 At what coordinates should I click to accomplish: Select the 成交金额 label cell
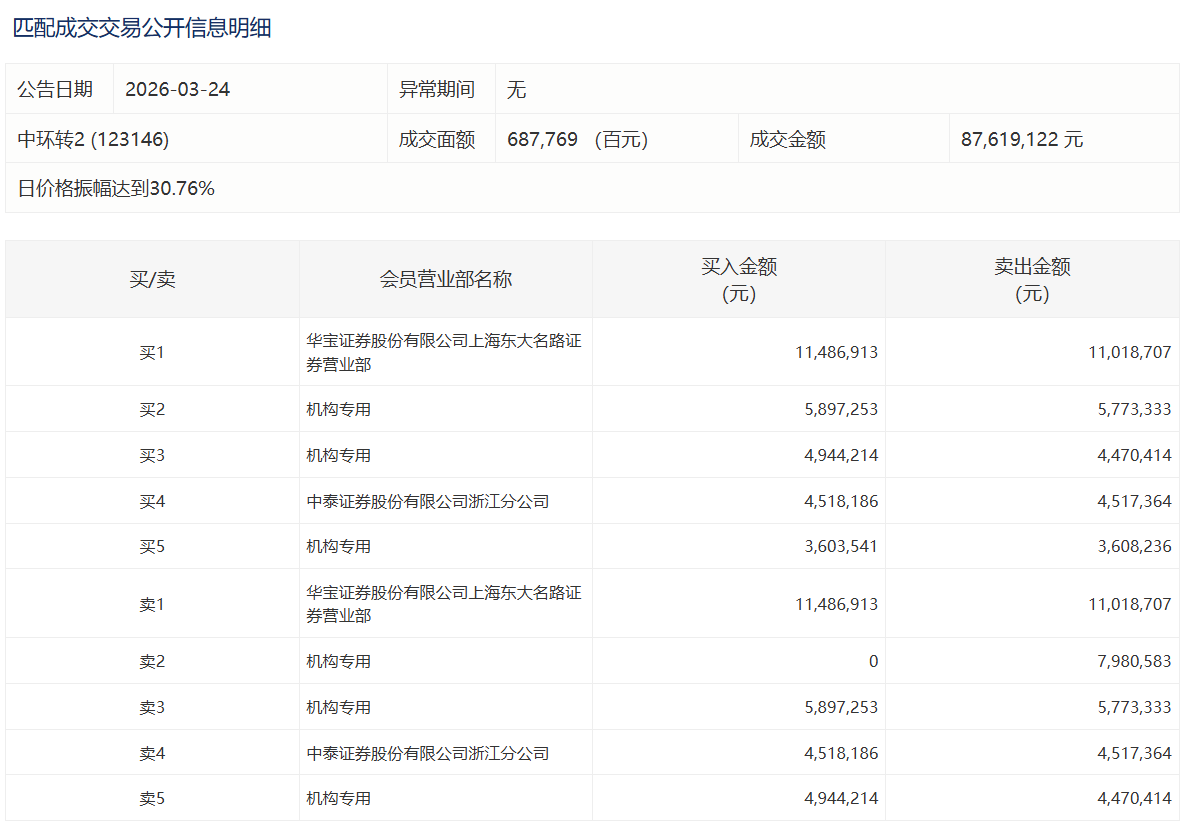point(788,139)
